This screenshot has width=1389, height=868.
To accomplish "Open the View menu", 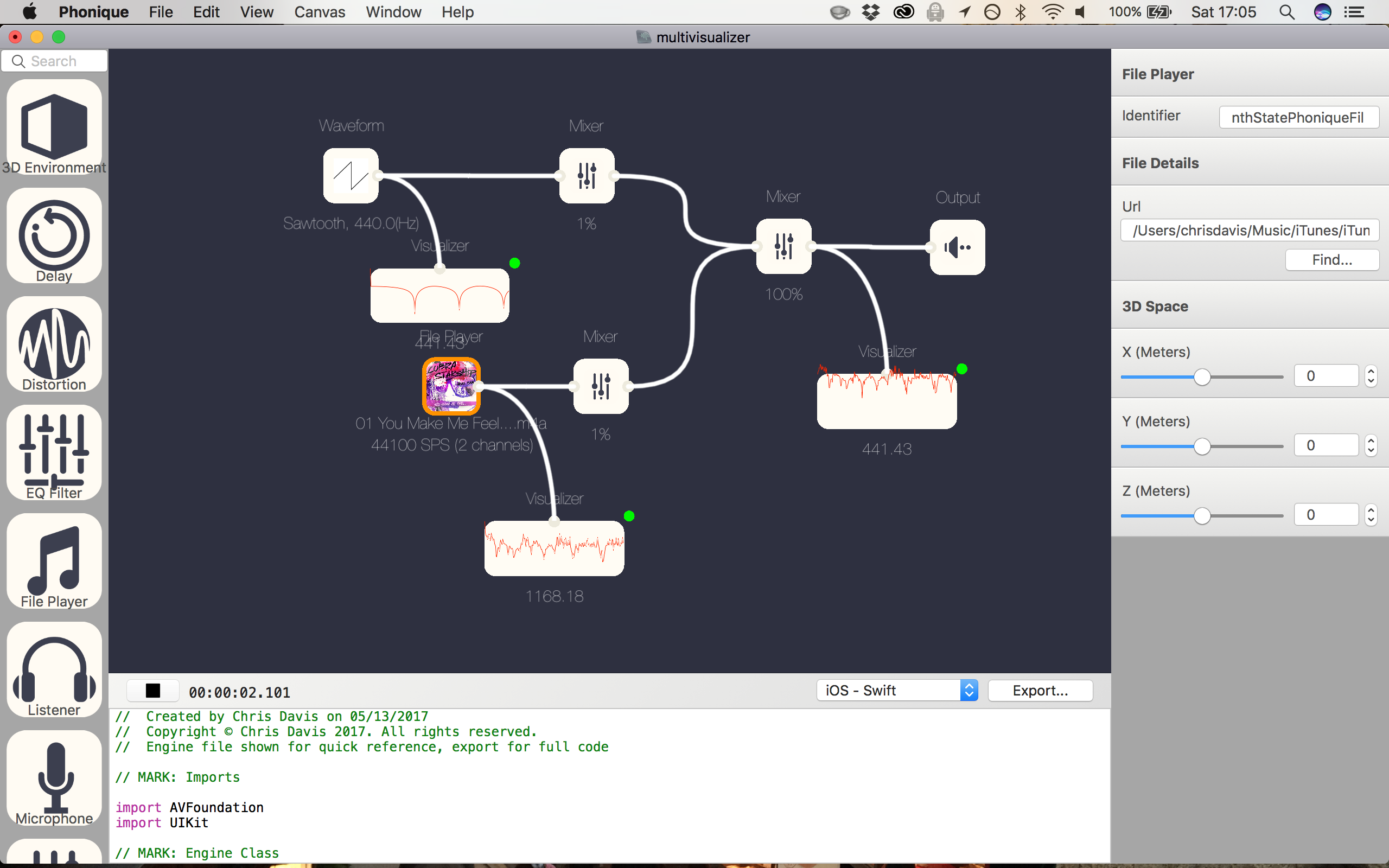I will click(x=256, y=12).
